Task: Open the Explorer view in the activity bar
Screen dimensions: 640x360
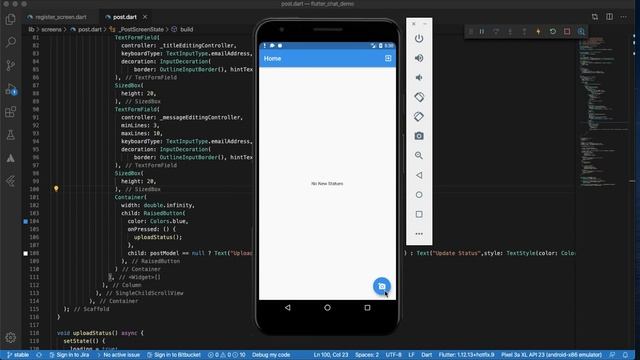Action: coord(11,19)
